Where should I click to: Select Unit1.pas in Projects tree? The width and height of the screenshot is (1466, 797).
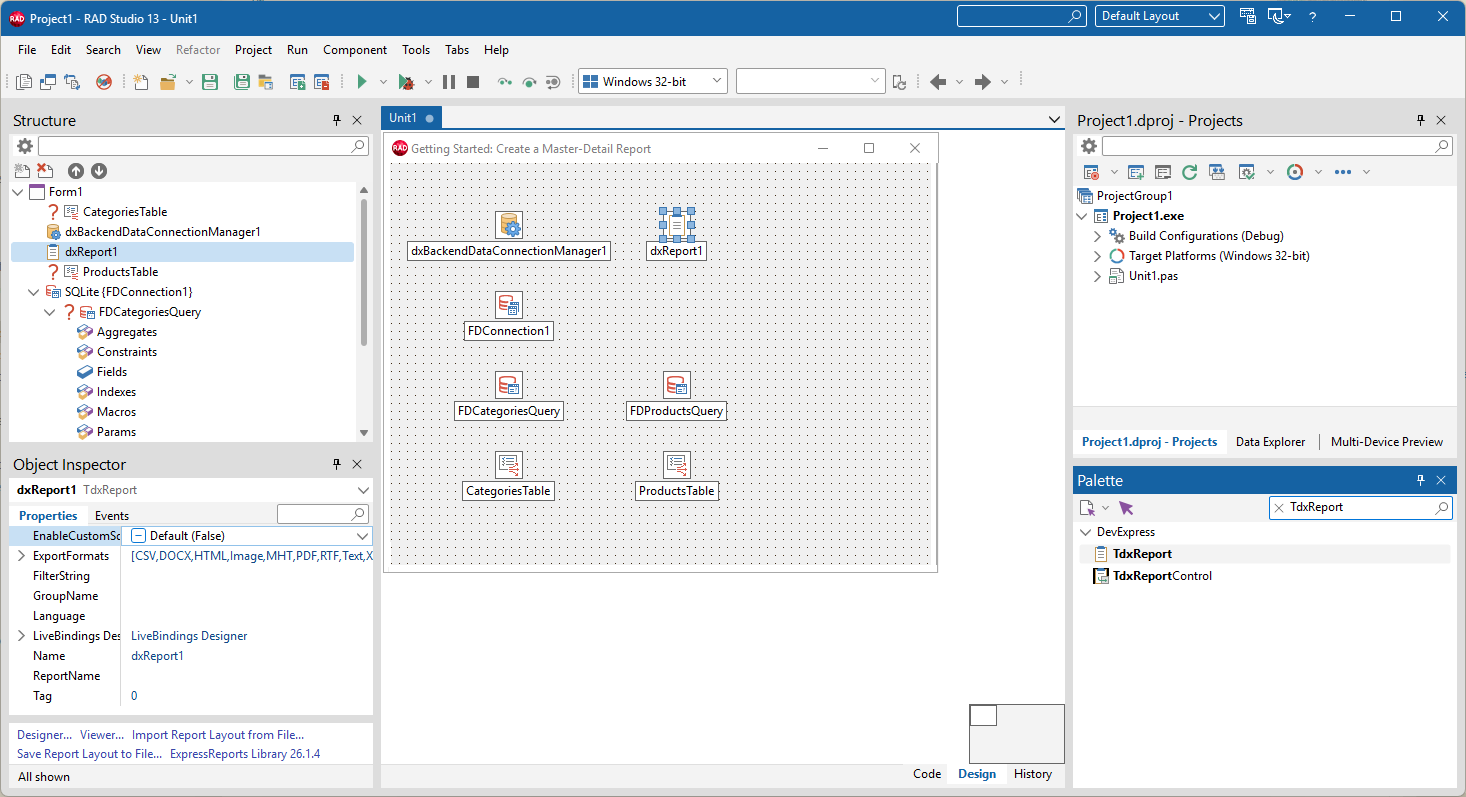click(1153, 276)
